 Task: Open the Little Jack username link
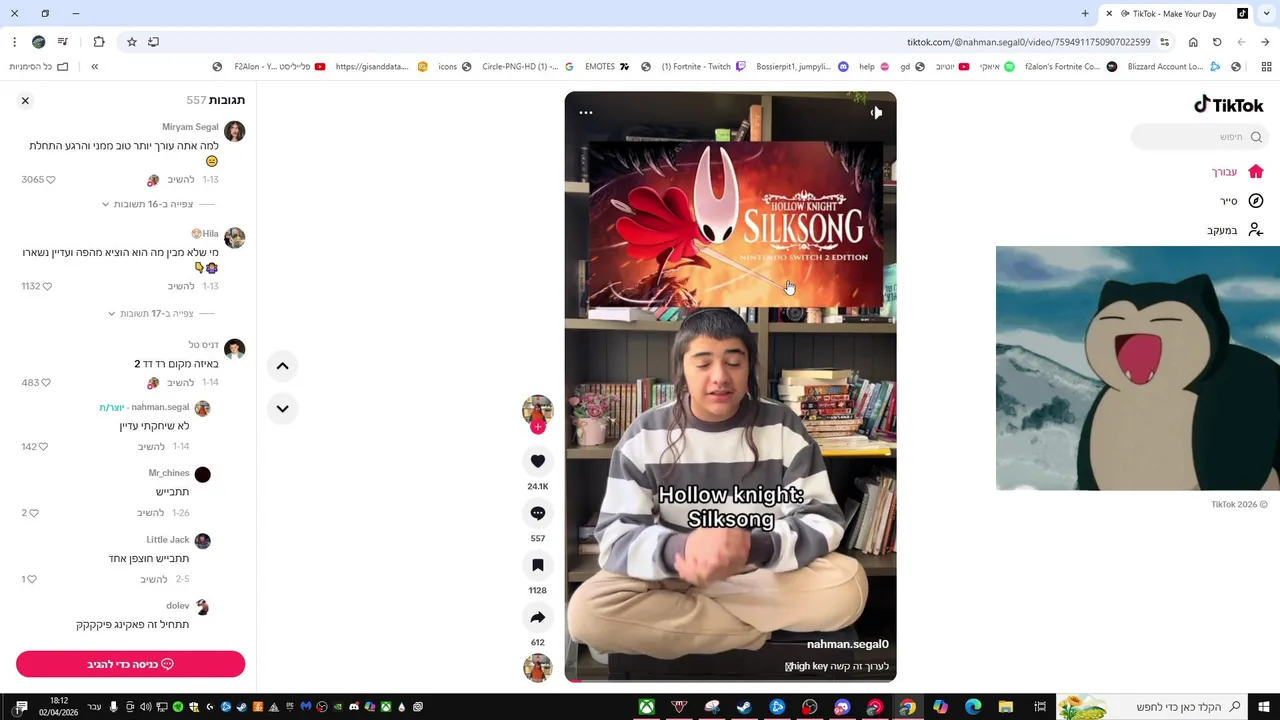168,540
